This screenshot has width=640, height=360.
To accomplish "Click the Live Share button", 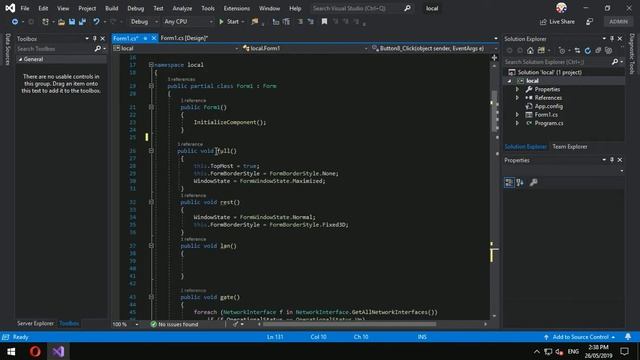I will click(x=557, y=22).
